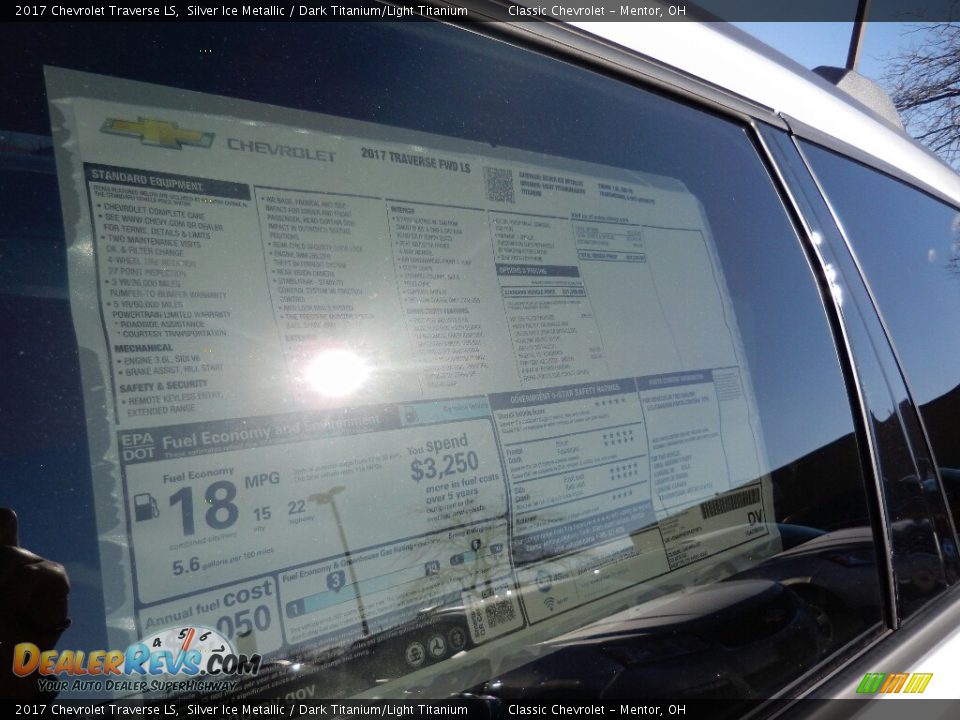
Task: Click the fuel pump icon
Action: [146, 507]
